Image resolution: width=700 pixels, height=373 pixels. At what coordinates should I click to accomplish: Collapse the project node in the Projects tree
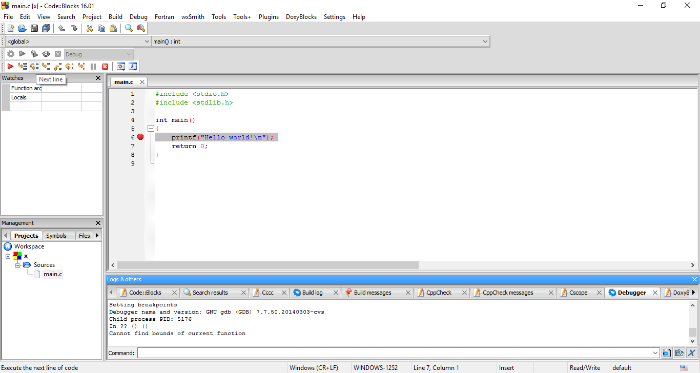click(8, 256)
